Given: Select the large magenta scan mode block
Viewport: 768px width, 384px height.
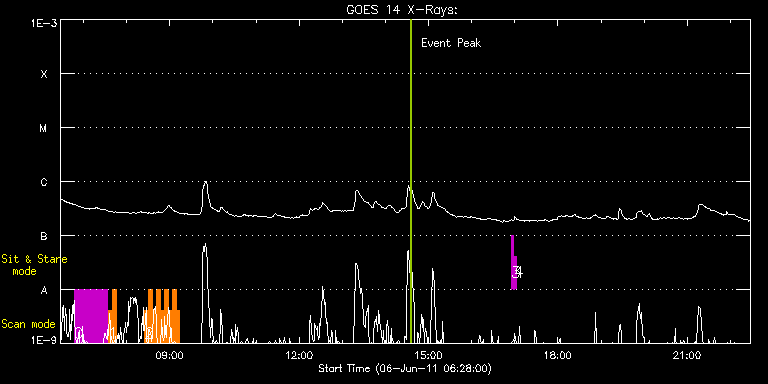Looking at the screenshot, I should 91,315.
